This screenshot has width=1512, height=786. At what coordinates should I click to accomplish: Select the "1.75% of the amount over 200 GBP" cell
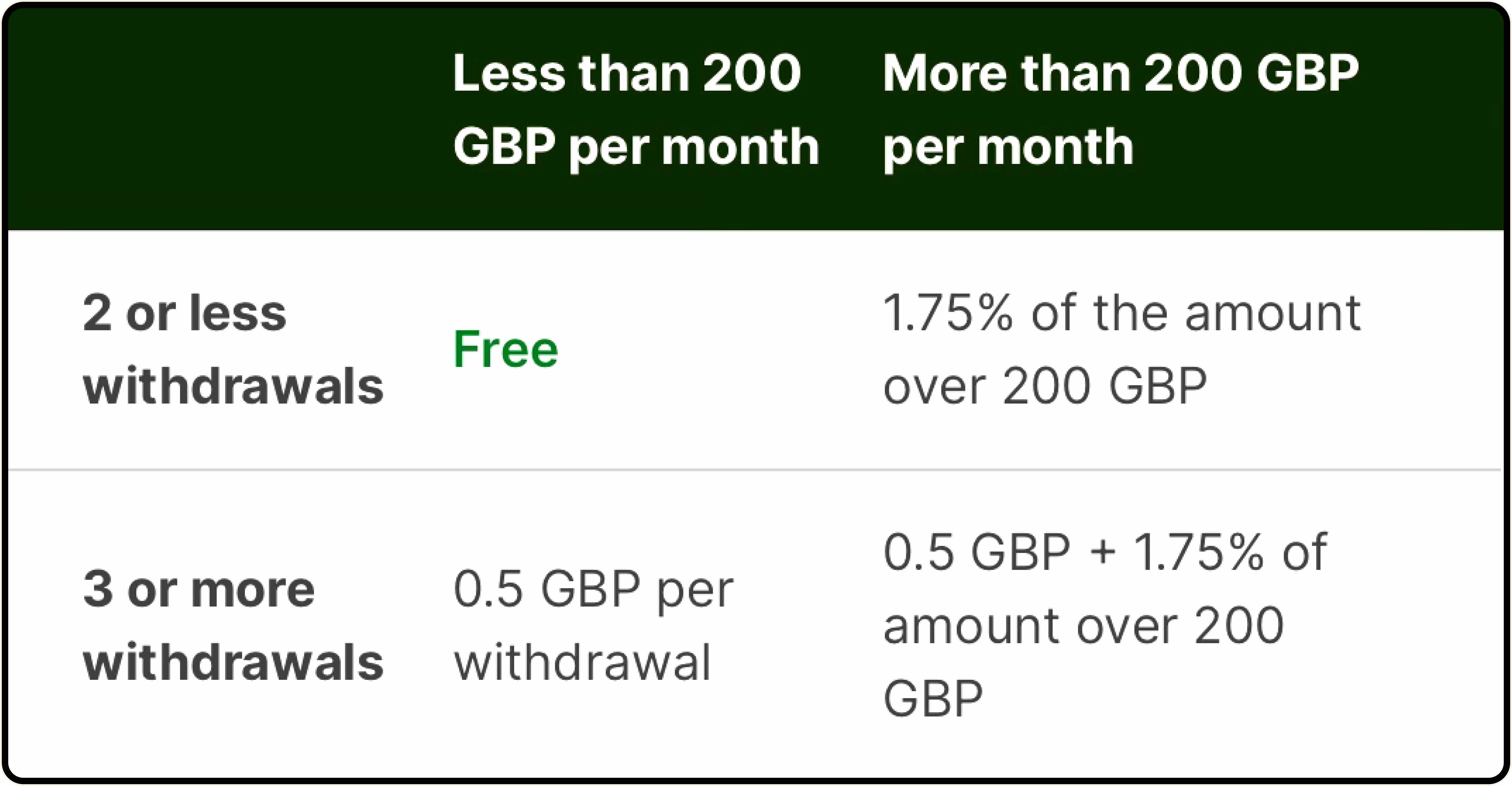[x=1122, y=350]
